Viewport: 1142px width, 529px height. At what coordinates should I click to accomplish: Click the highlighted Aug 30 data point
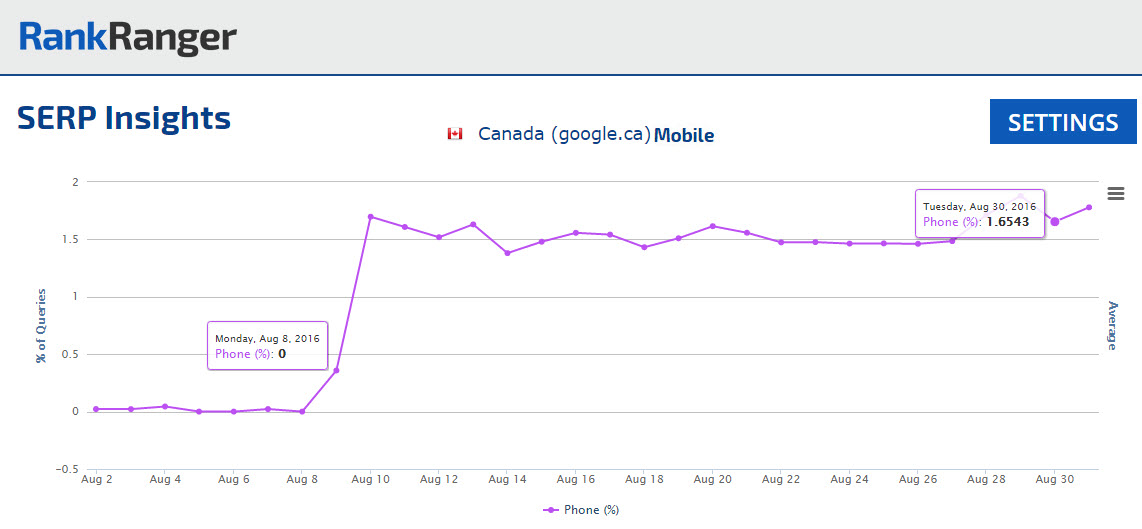(1054, 221)
